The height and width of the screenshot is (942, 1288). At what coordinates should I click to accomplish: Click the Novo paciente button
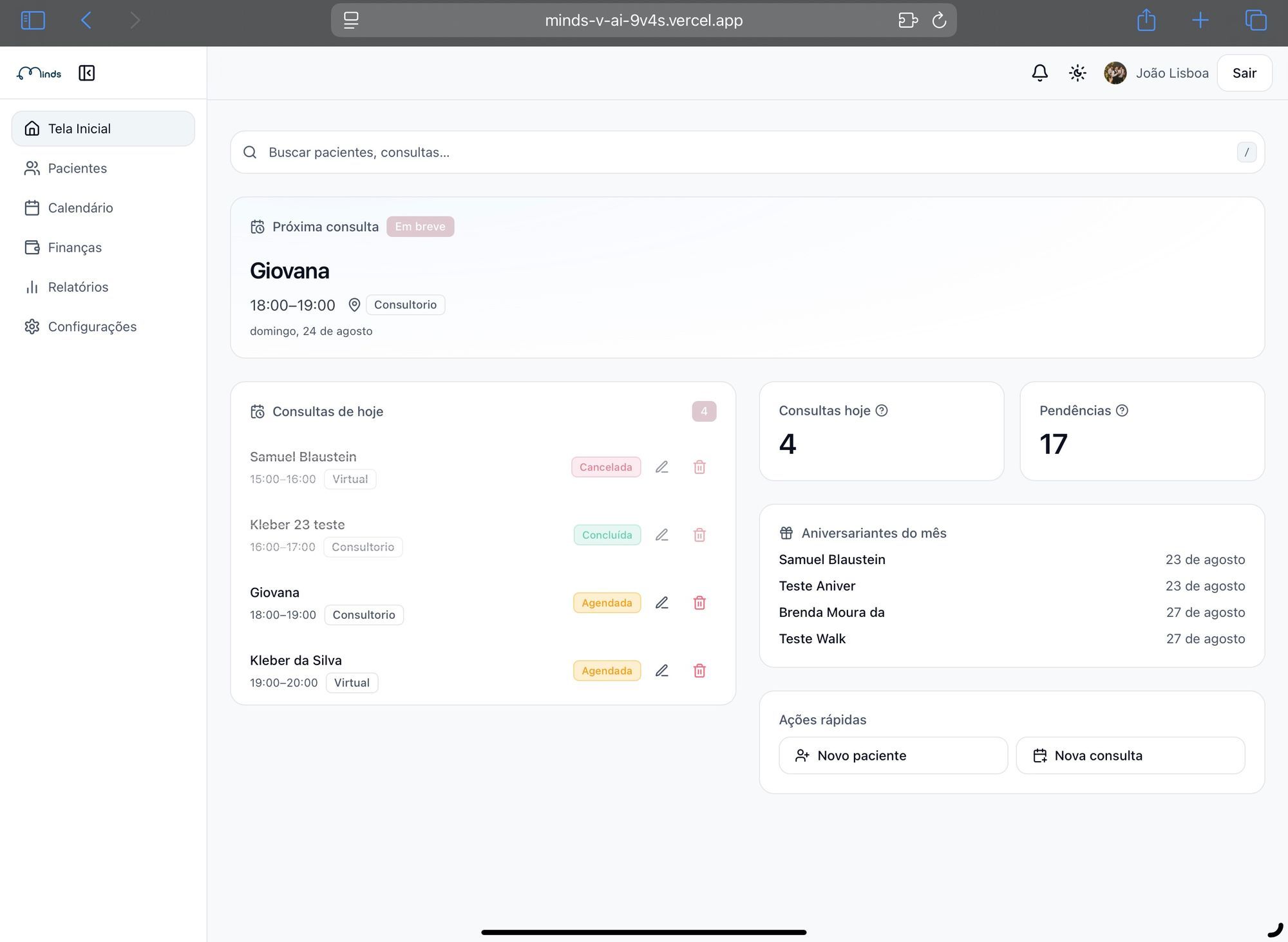tap(893, 755)
